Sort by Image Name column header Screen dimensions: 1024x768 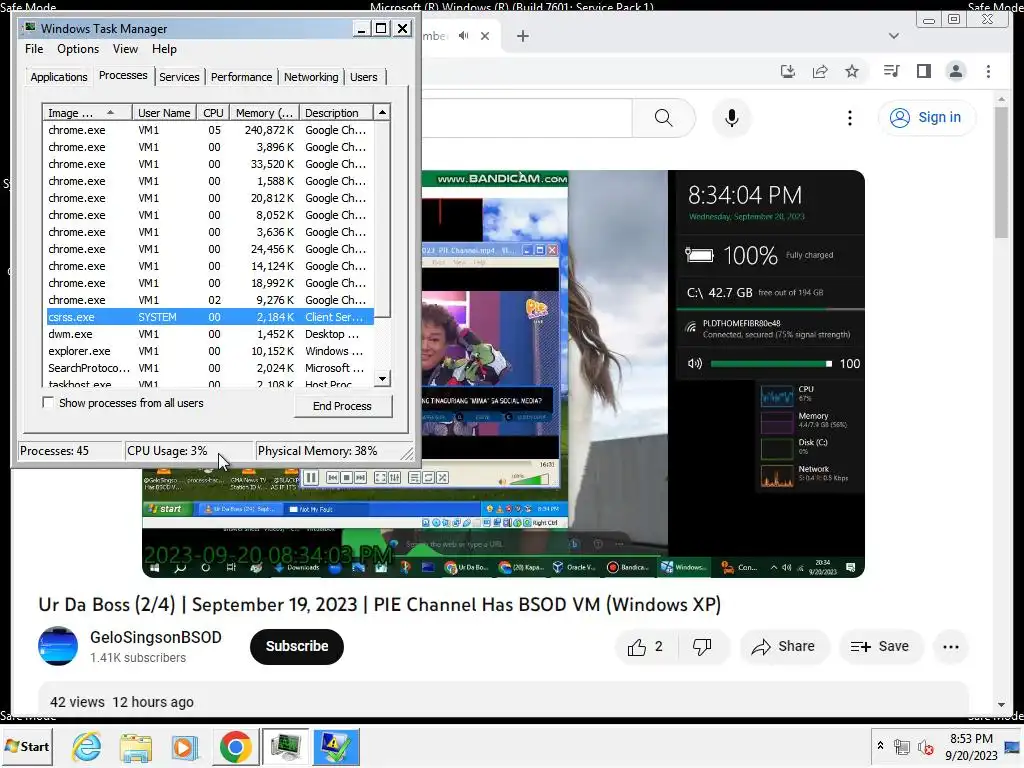pyautogui.click(x=87, y=112)
